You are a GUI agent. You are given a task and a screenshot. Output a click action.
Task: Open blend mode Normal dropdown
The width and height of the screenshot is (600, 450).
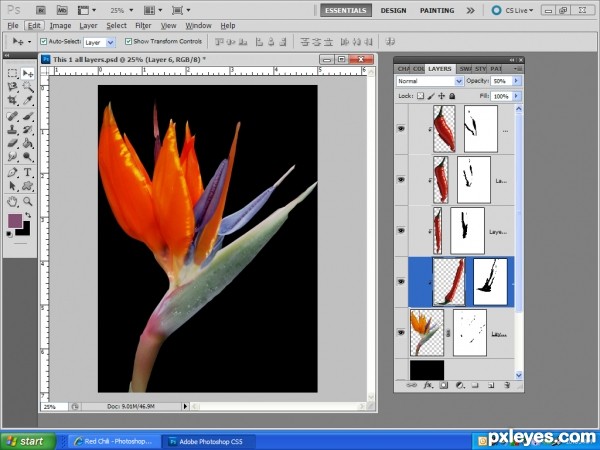point(459,81)
